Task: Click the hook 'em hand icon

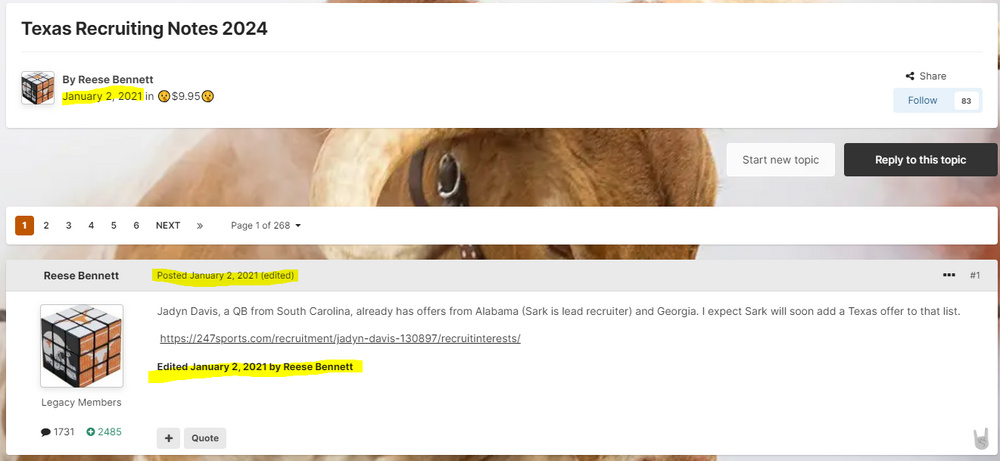Action: [981, 439]
